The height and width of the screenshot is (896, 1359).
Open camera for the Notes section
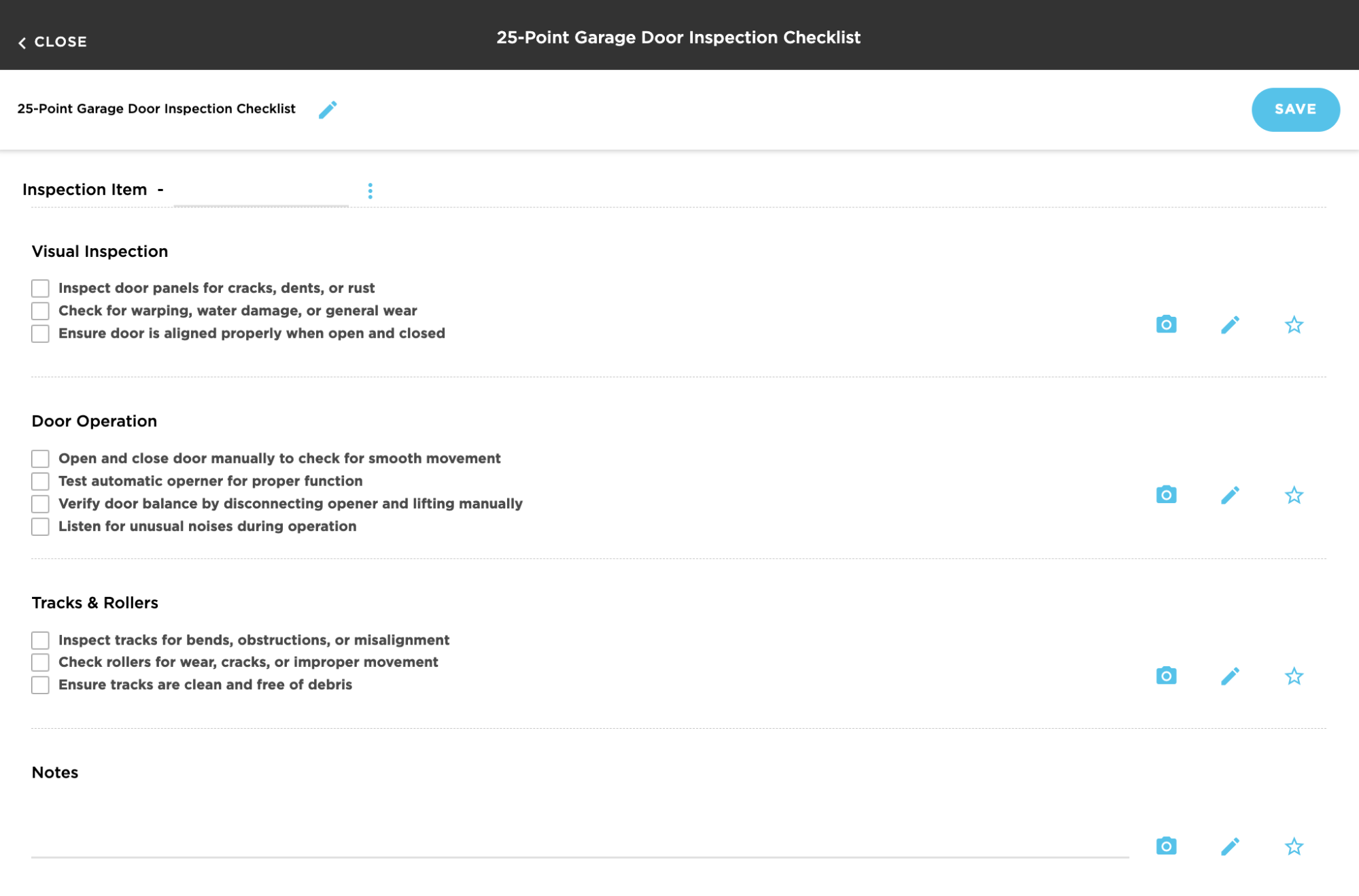tap(1166, 846)
